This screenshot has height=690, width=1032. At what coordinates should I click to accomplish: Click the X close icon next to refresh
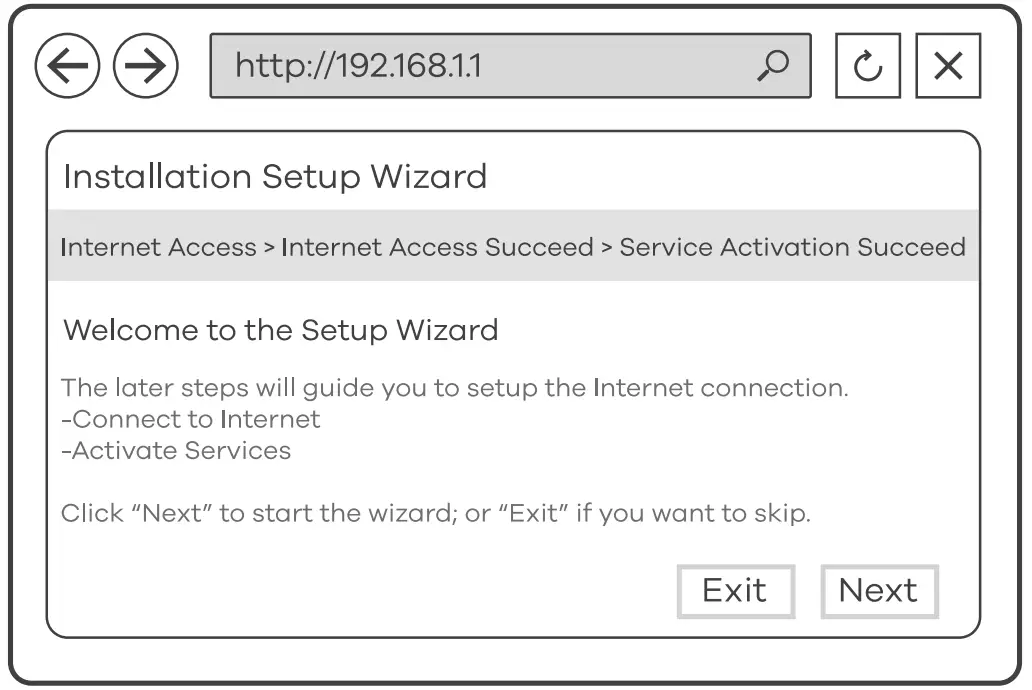point(947,65)
